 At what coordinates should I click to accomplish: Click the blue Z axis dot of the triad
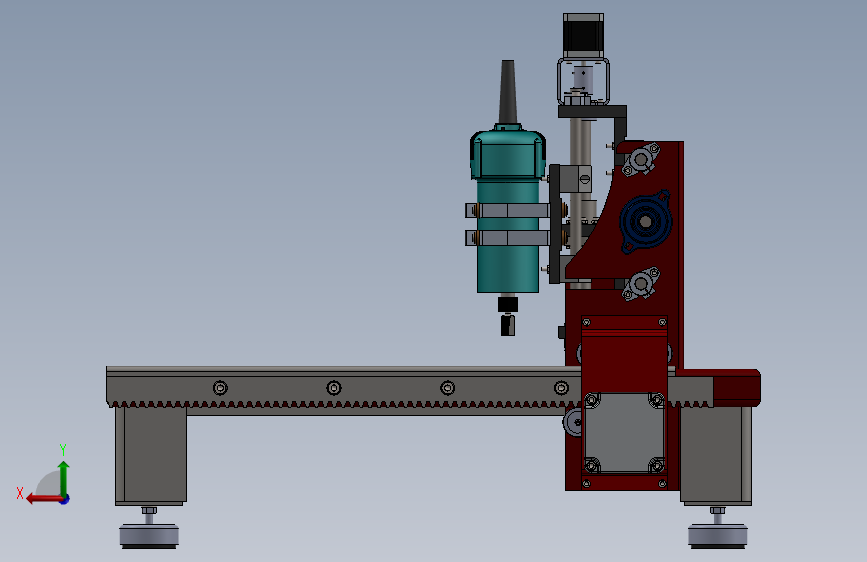tap(65, 500)
